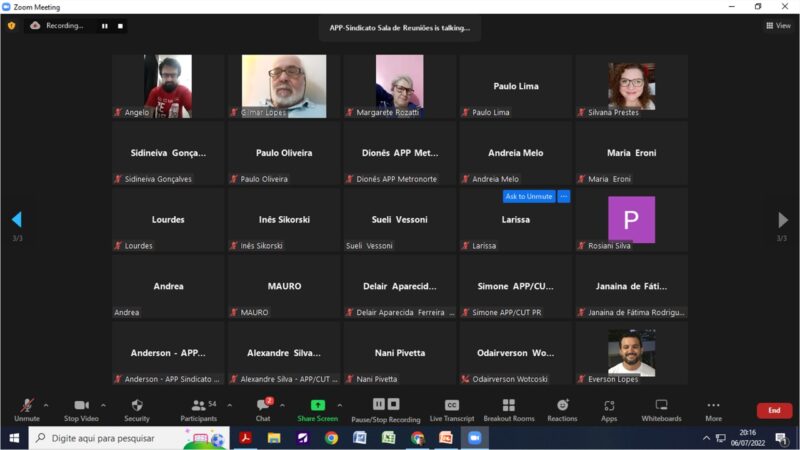Open the Chat panel
The image size is (800, 450).
coord(262,408)
